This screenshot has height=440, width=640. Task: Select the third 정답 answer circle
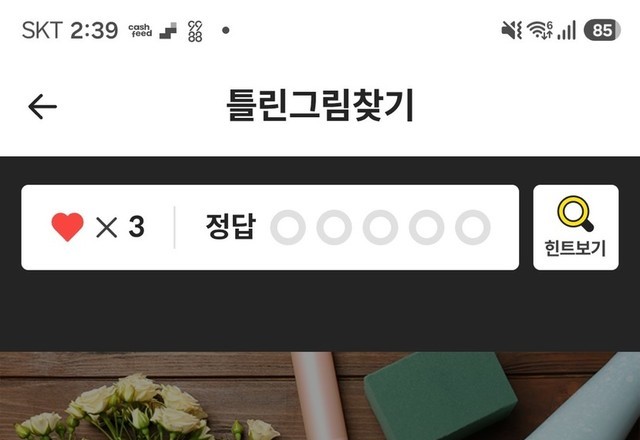[380, 227]
